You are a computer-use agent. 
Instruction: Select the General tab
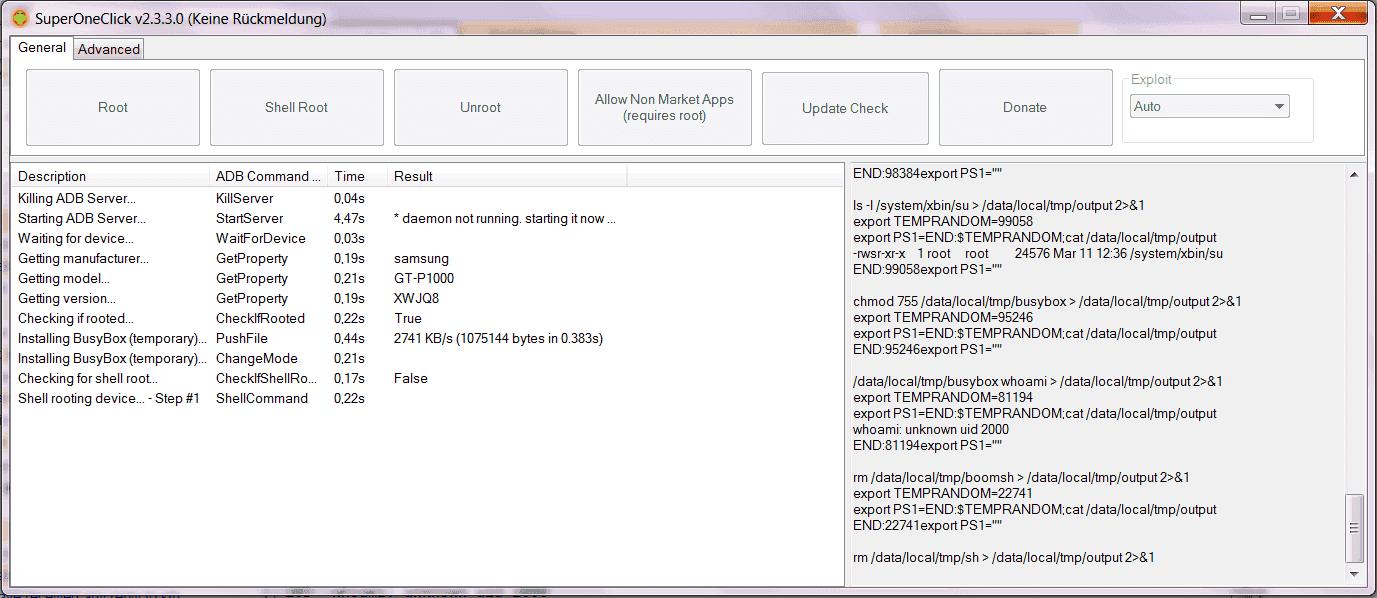click(42, 47)
